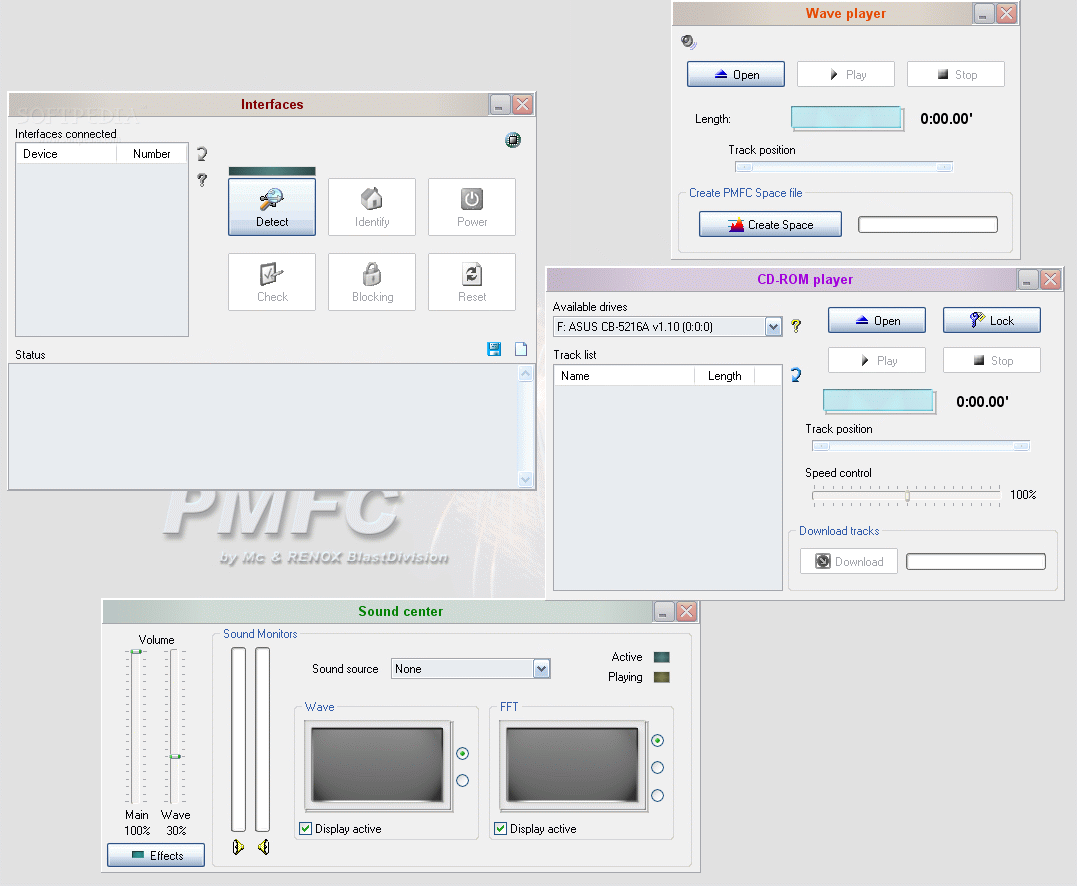Click the Device column header
The width and height of the screenshot is (1077, 886).
66,154
